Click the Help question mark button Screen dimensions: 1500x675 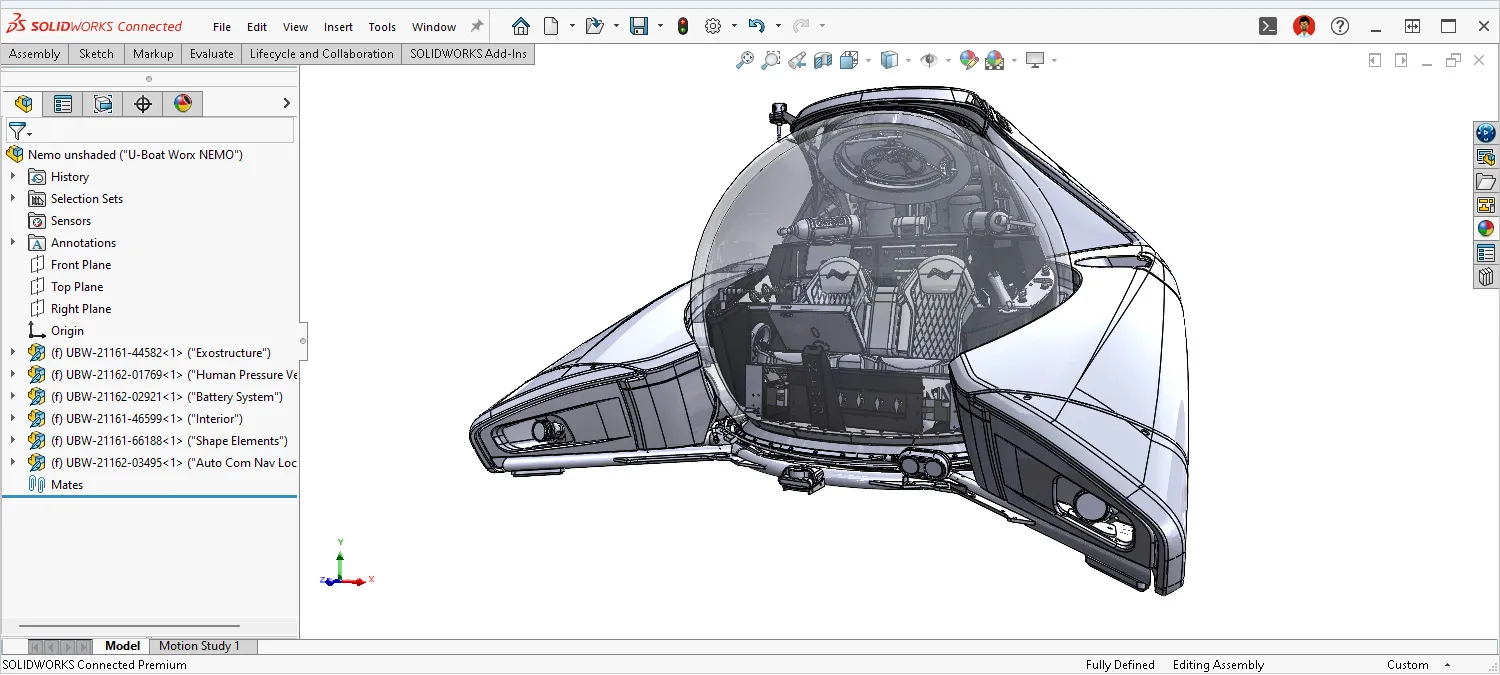[x=1340, y=26]
